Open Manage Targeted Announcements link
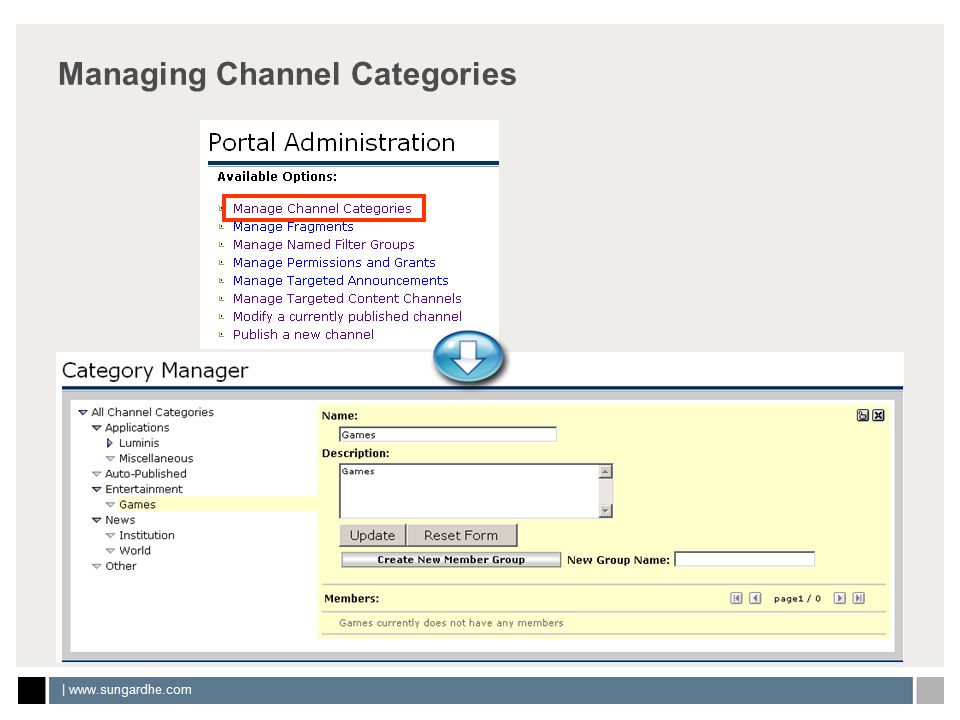The width and height of the screenshot is (960, 720). click(340, 280)
